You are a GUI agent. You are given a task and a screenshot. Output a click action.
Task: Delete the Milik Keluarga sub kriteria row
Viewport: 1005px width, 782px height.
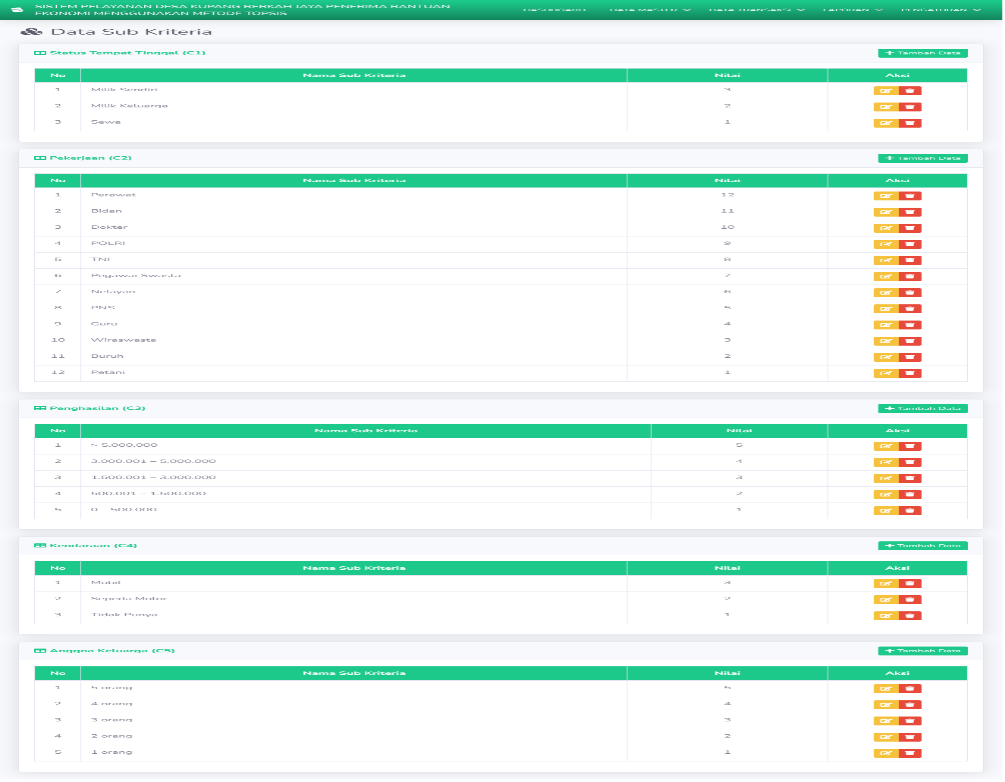click(910, 107)
